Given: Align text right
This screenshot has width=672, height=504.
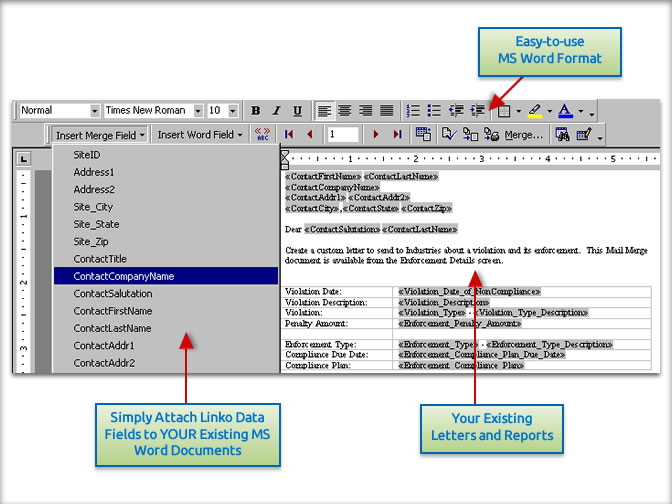Looking at the screenshot, I should pyautogui.click(x=366, y=111).
